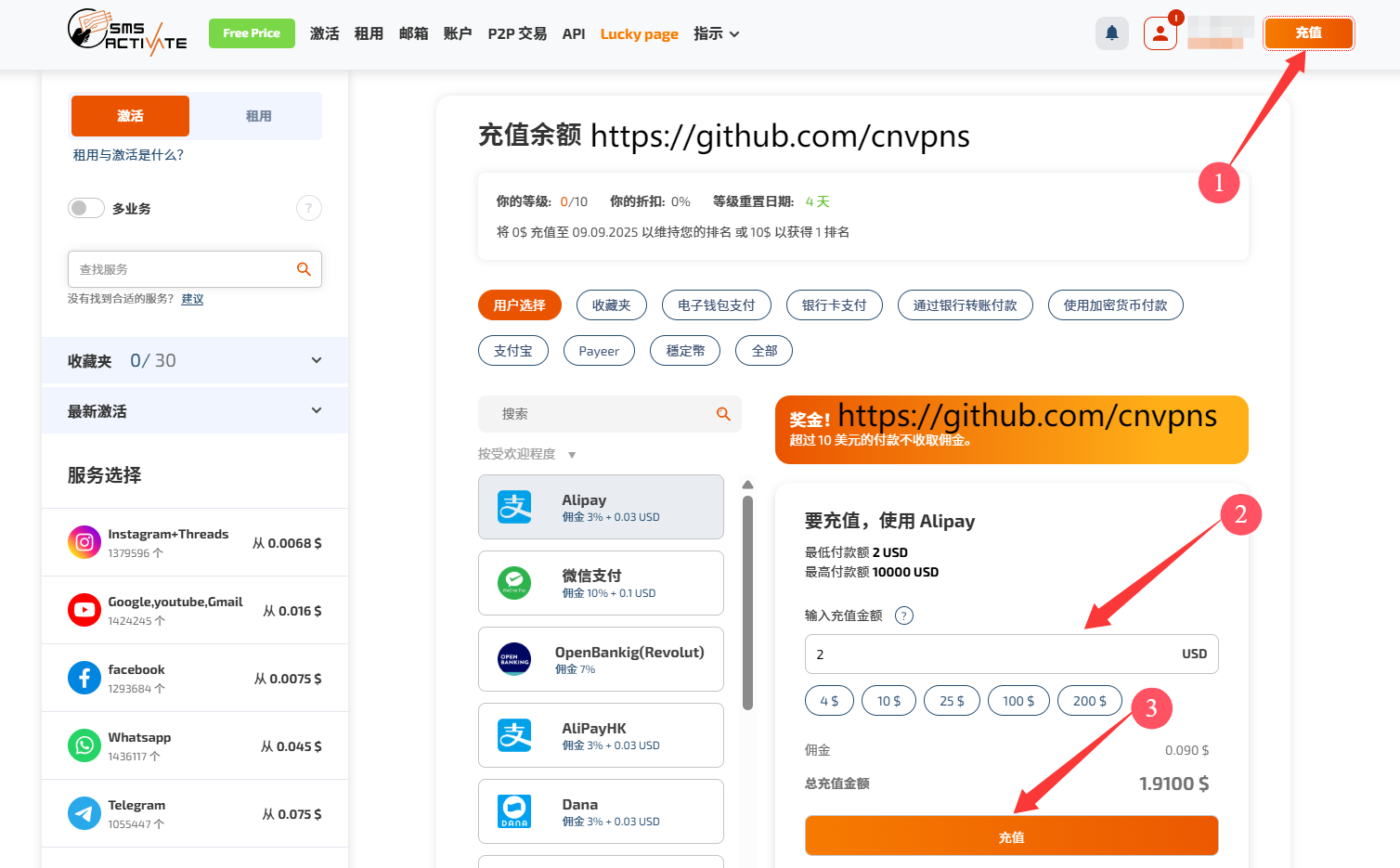The width and height of the screenshot is (1400, 868).
Task: Click the Instagram service icon
Action: (84, 542)
